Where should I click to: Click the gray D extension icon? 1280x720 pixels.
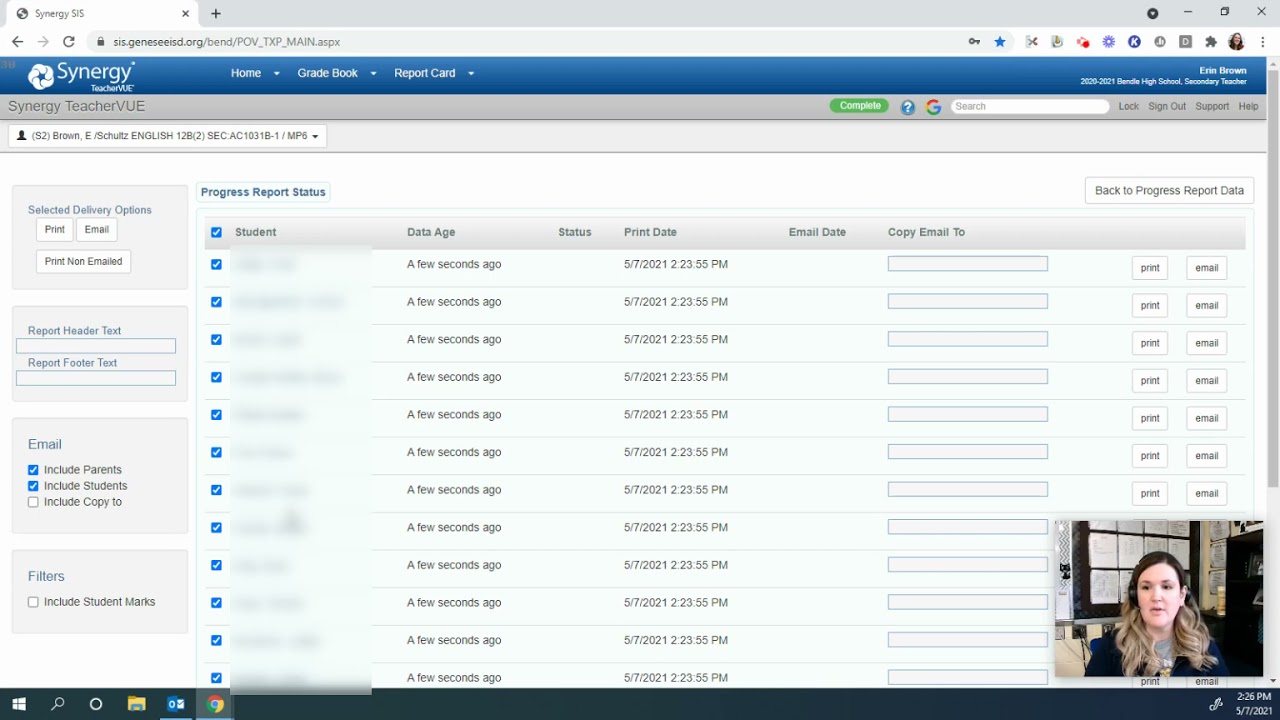click(1185, 42)
